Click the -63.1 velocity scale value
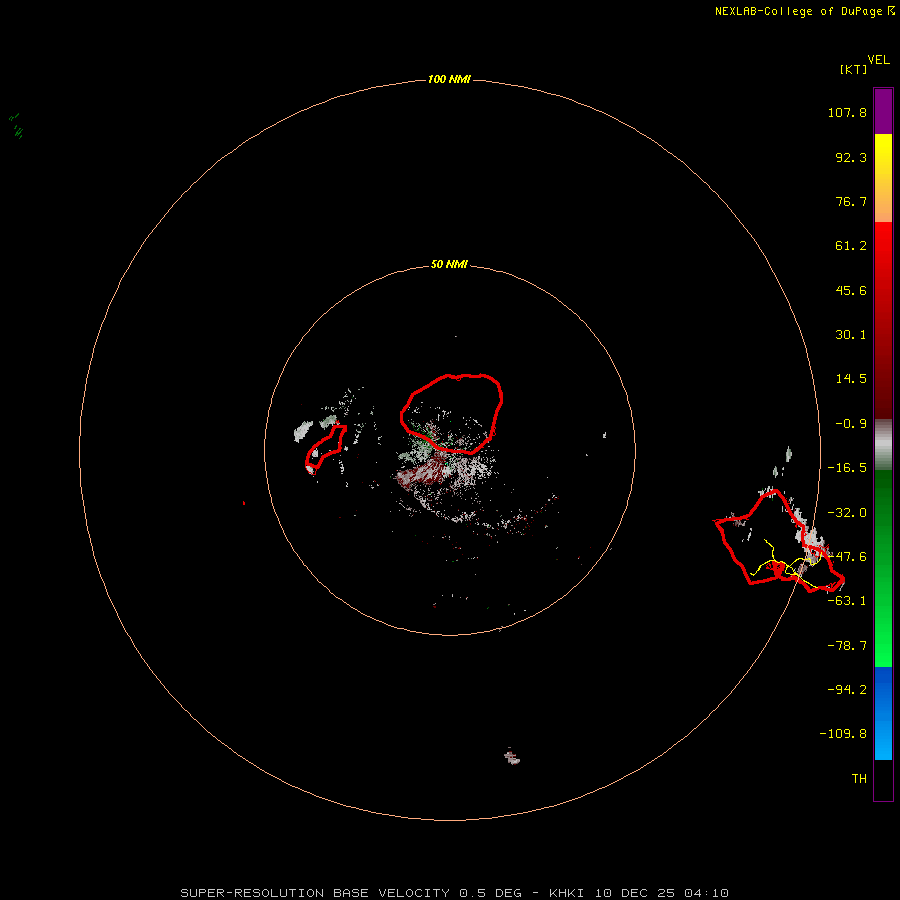The height and width of the screenshot is (900, 900). tap(847, 601)
